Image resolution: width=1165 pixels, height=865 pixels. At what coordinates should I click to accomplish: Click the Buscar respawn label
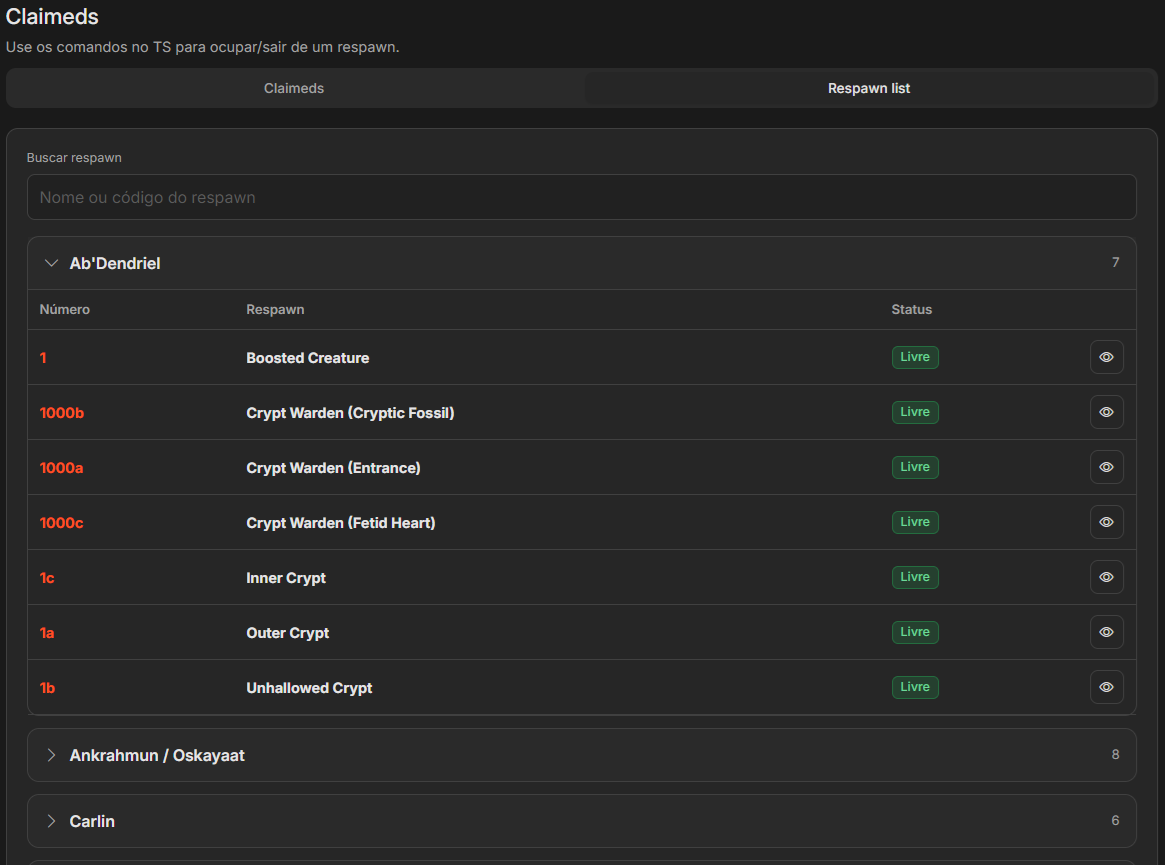pos(74,158)
